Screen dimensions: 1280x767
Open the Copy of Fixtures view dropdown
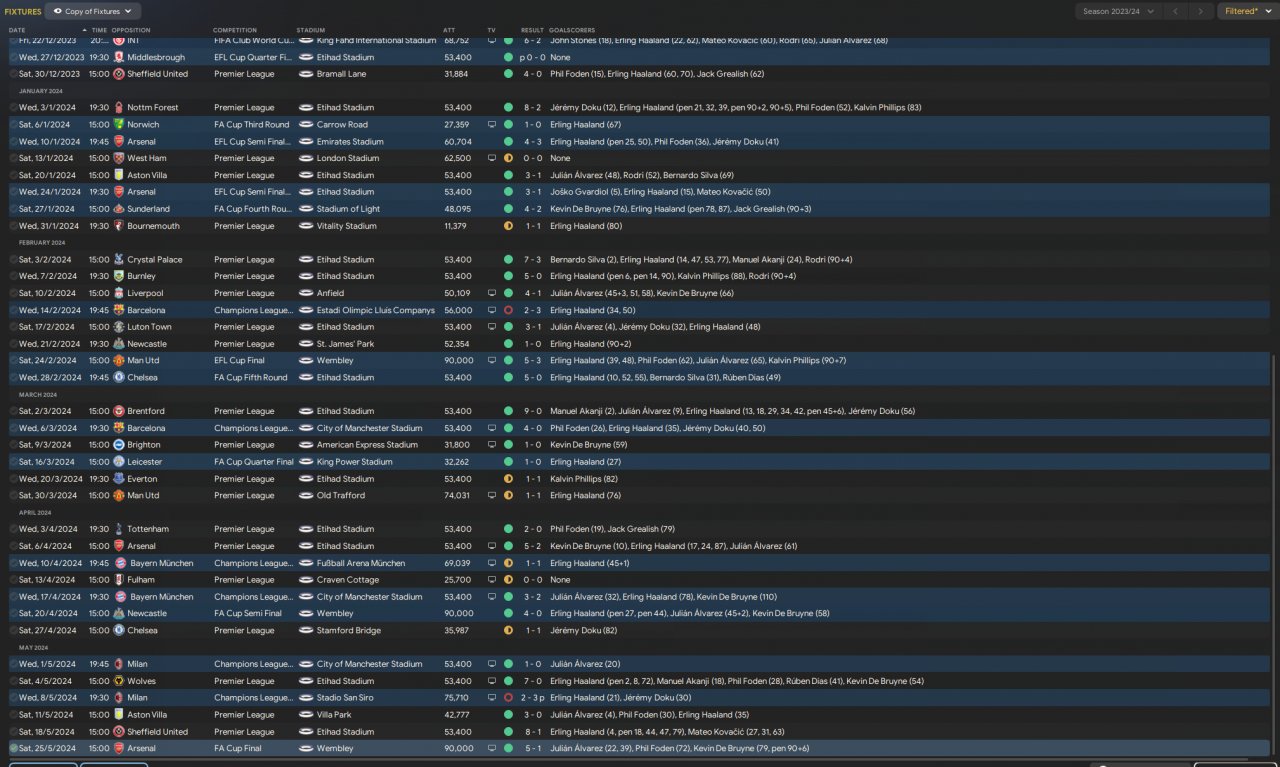pyautogui.click(x=93, y=12)
